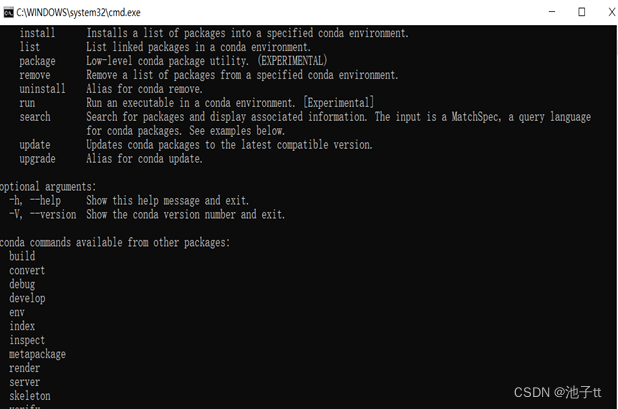Maximize the command prompt window

[581, 12]
